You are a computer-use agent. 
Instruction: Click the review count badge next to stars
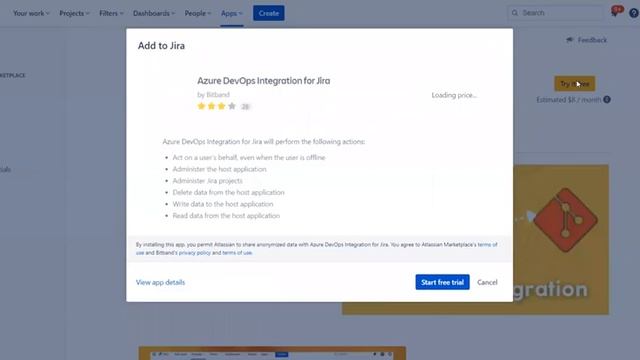(x=245, y=107)
